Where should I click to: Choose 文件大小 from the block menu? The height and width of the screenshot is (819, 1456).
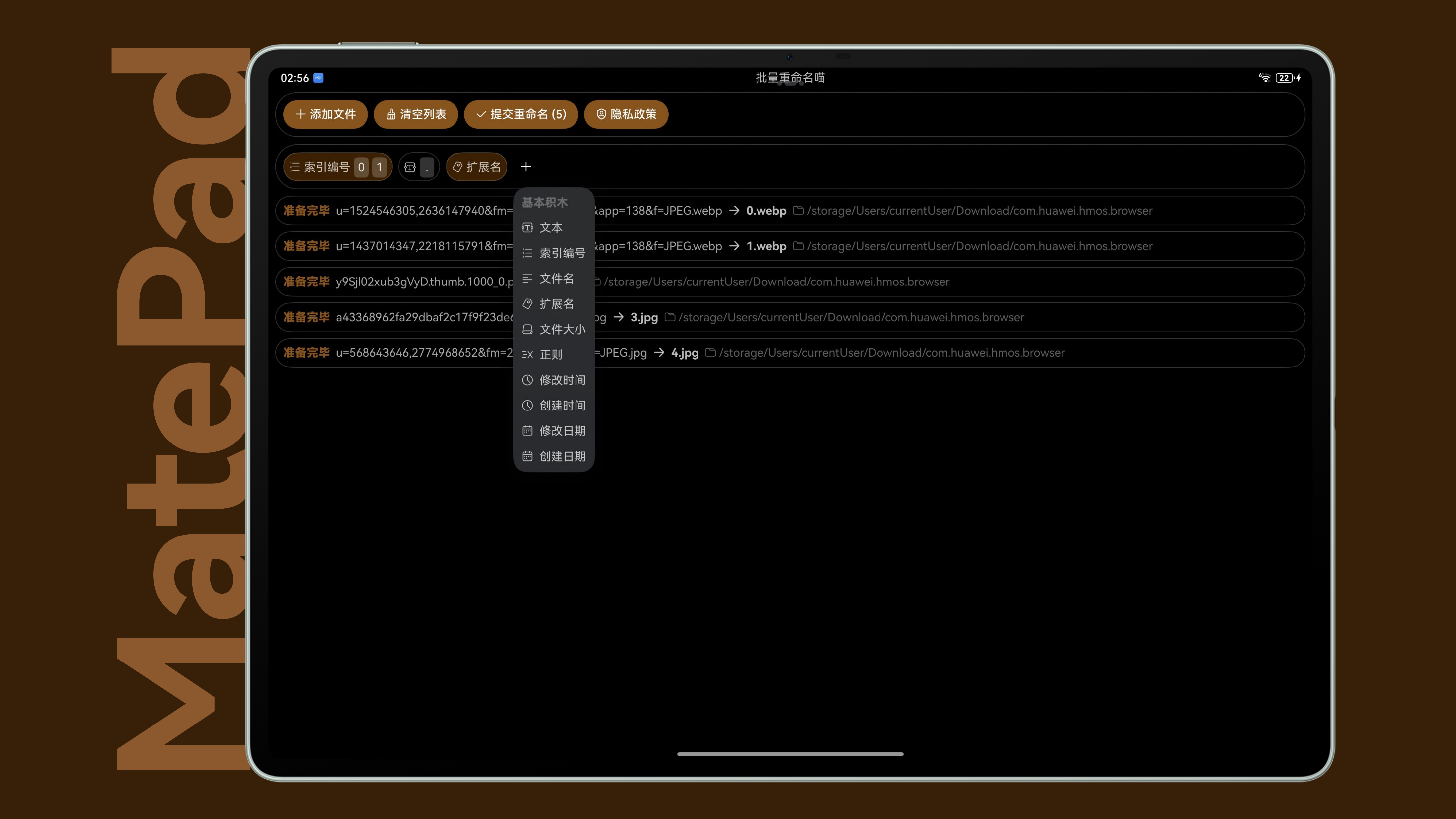point(554,330)
